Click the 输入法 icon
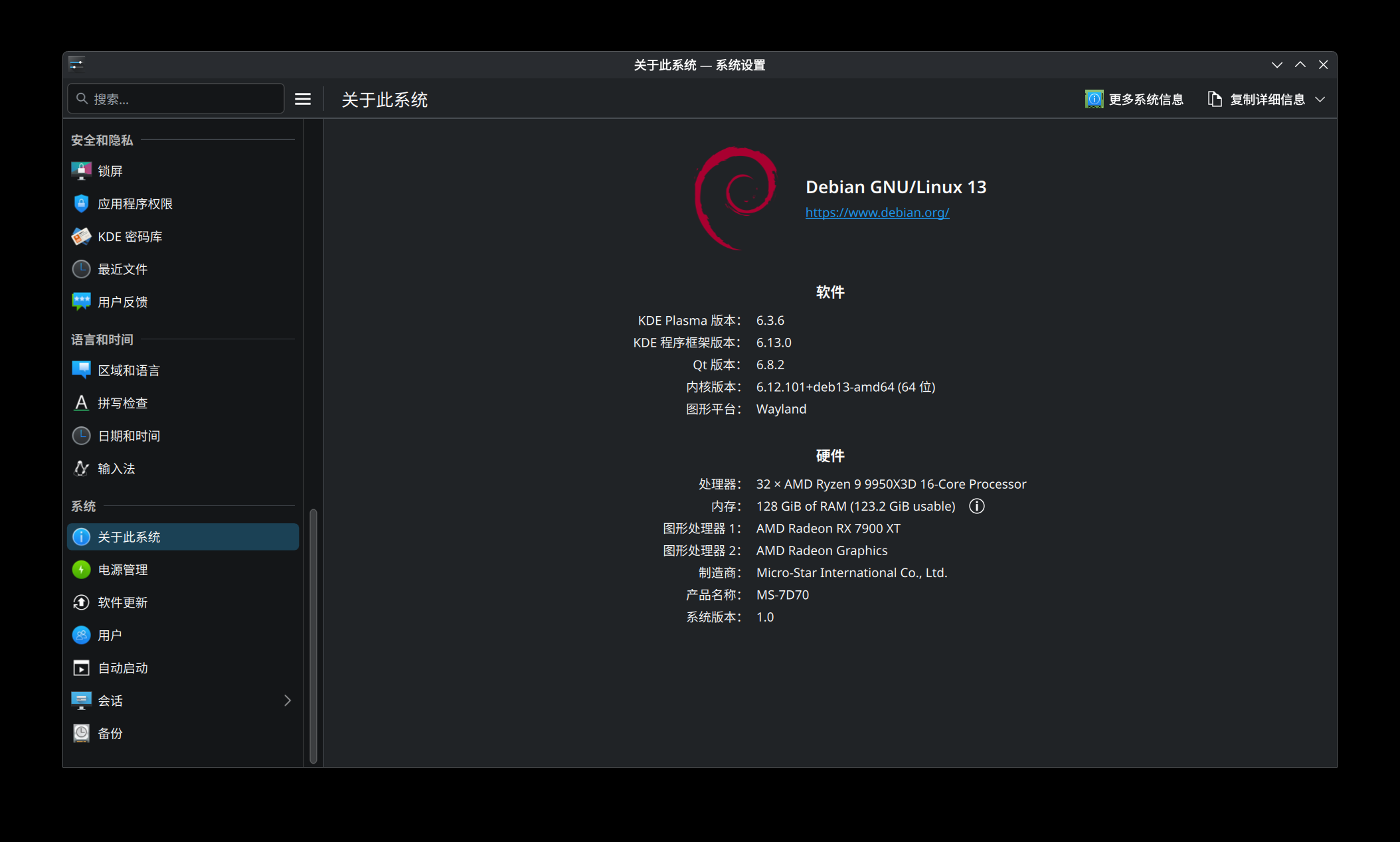Image resolution: width=1400 pixels, height=842 pixels. point(81,469)
